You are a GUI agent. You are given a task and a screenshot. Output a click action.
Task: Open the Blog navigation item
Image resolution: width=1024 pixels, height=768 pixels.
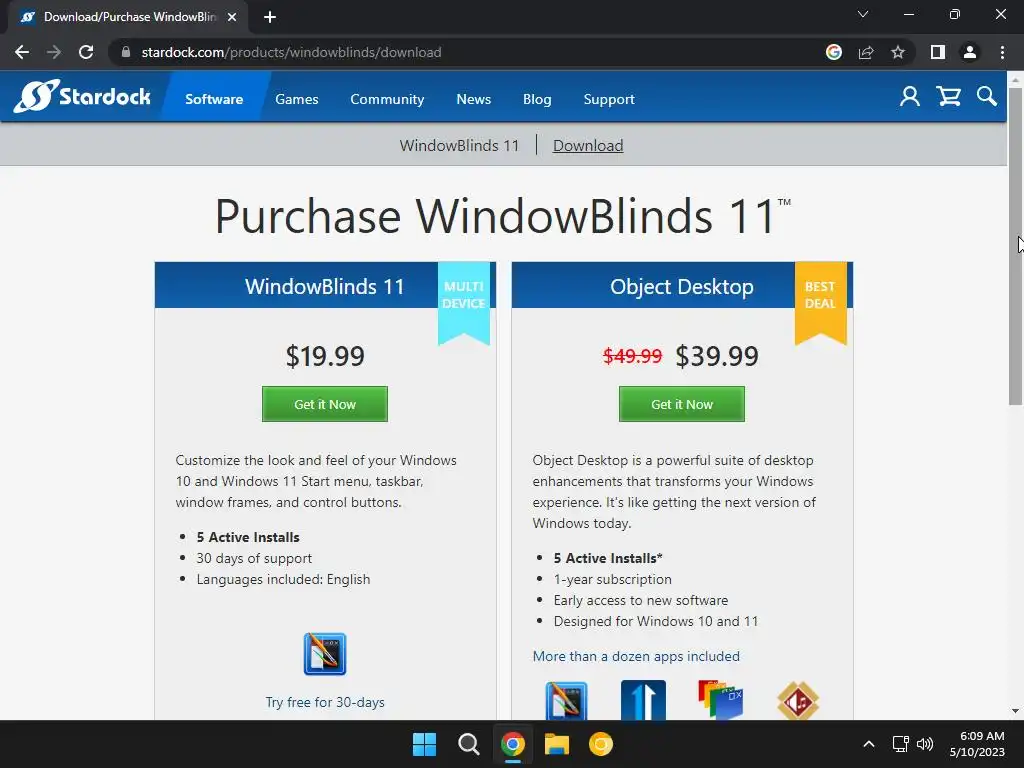click(537, 99)
